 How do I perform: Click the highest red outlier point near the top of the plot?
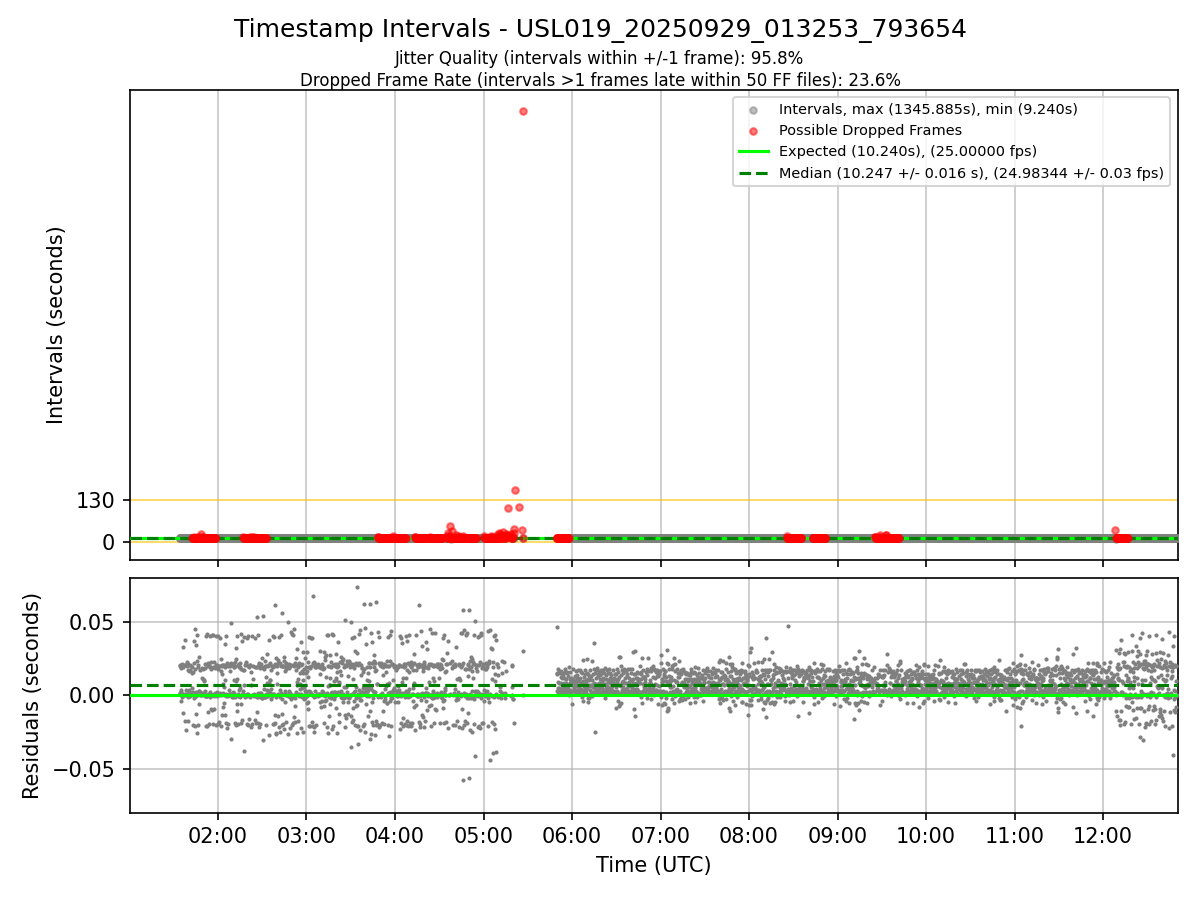click(x=523, y=111)
